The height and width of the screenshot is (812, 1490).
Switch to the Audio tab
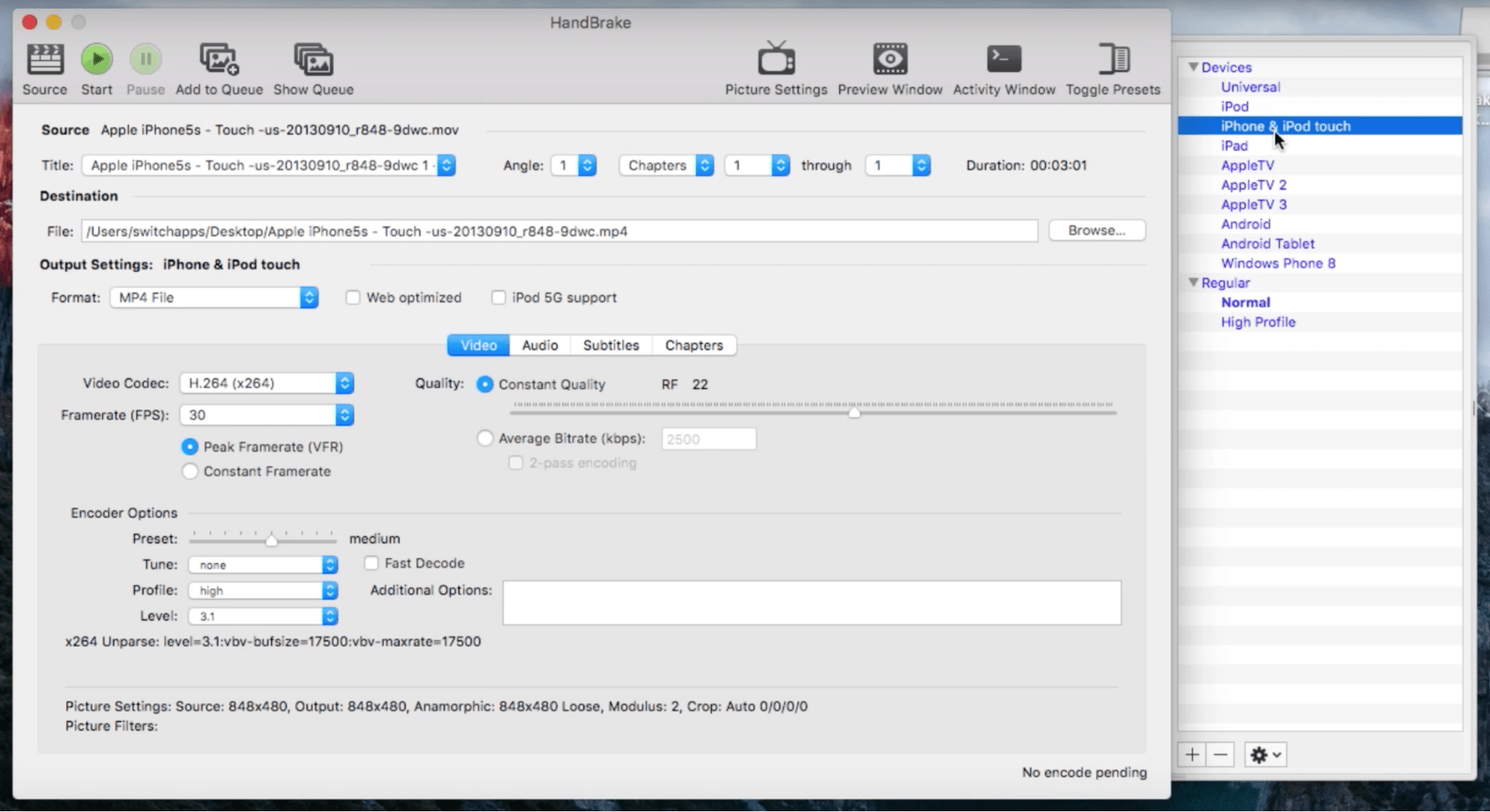coord(540,345)
